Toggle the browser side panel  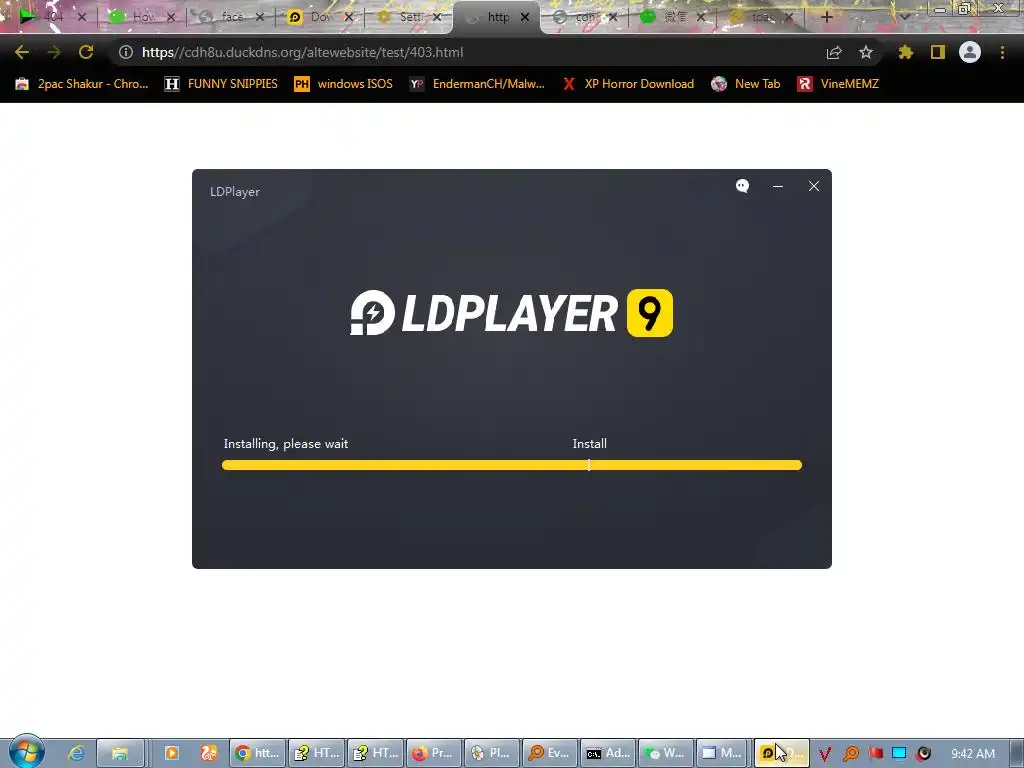coord(938,52)
